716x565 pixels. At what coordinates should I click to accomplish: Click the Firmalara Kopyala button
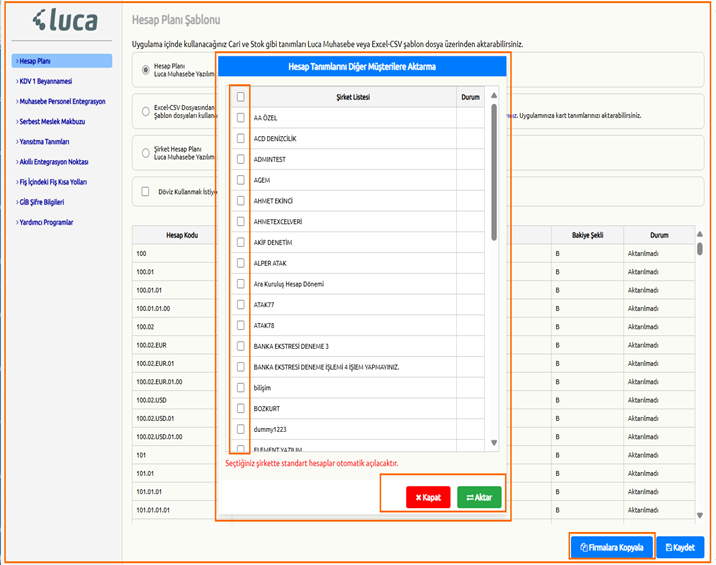(x=612, y=547)
